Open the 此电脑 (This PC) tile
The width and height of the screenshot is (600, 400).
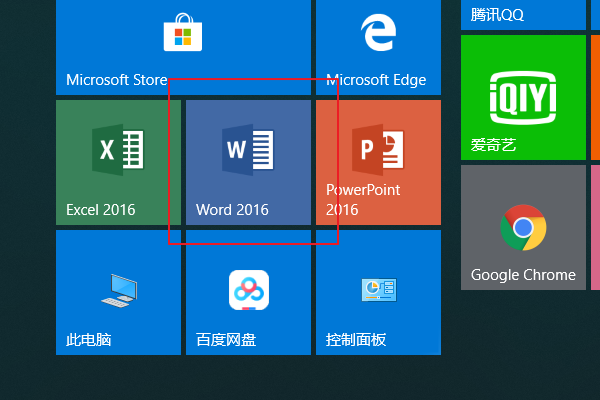118,292
